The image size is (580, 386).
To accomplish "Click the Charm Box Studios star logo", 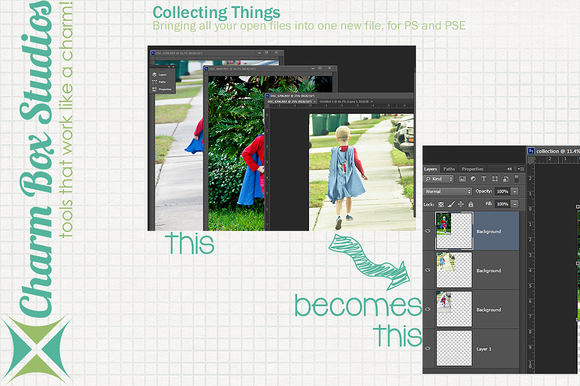I will [x=36, y=349].
